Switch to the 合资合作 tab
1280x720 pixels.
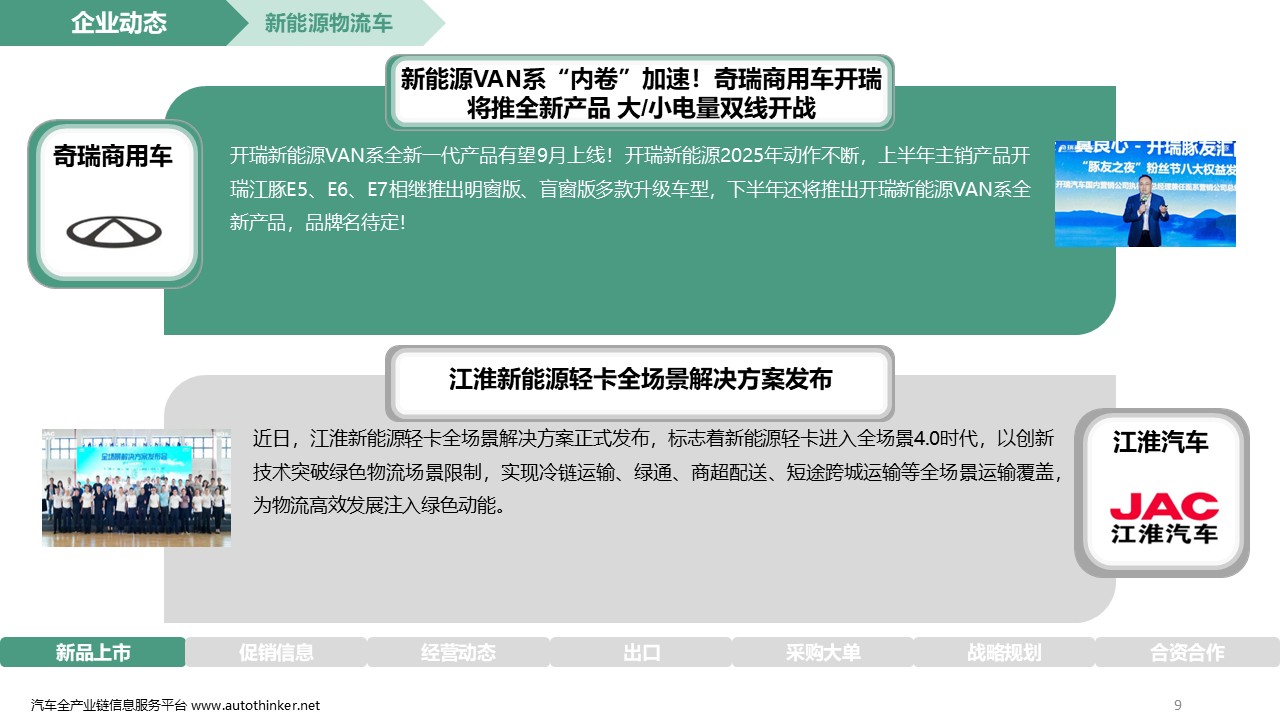pos(1188,653)
